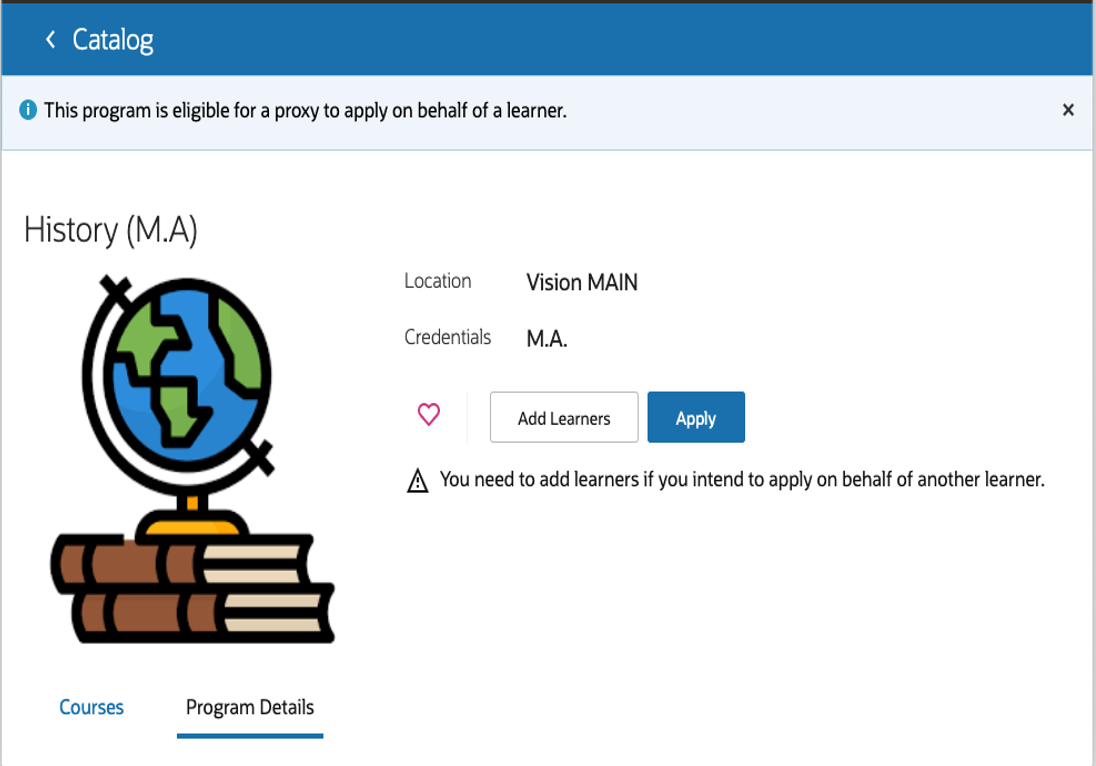Dismiss the proxy eligibility banner
This screenshot has width=1096, height=766.
click(x=1067, y=110)
